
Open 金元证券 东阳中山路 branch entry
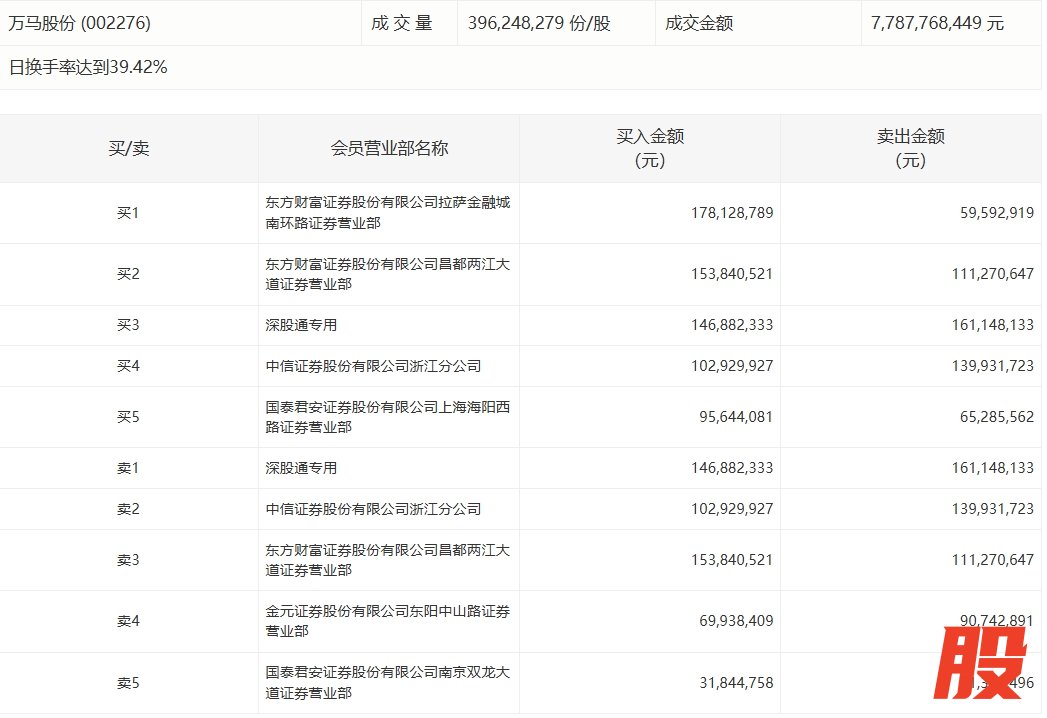[x=387, y=621]
